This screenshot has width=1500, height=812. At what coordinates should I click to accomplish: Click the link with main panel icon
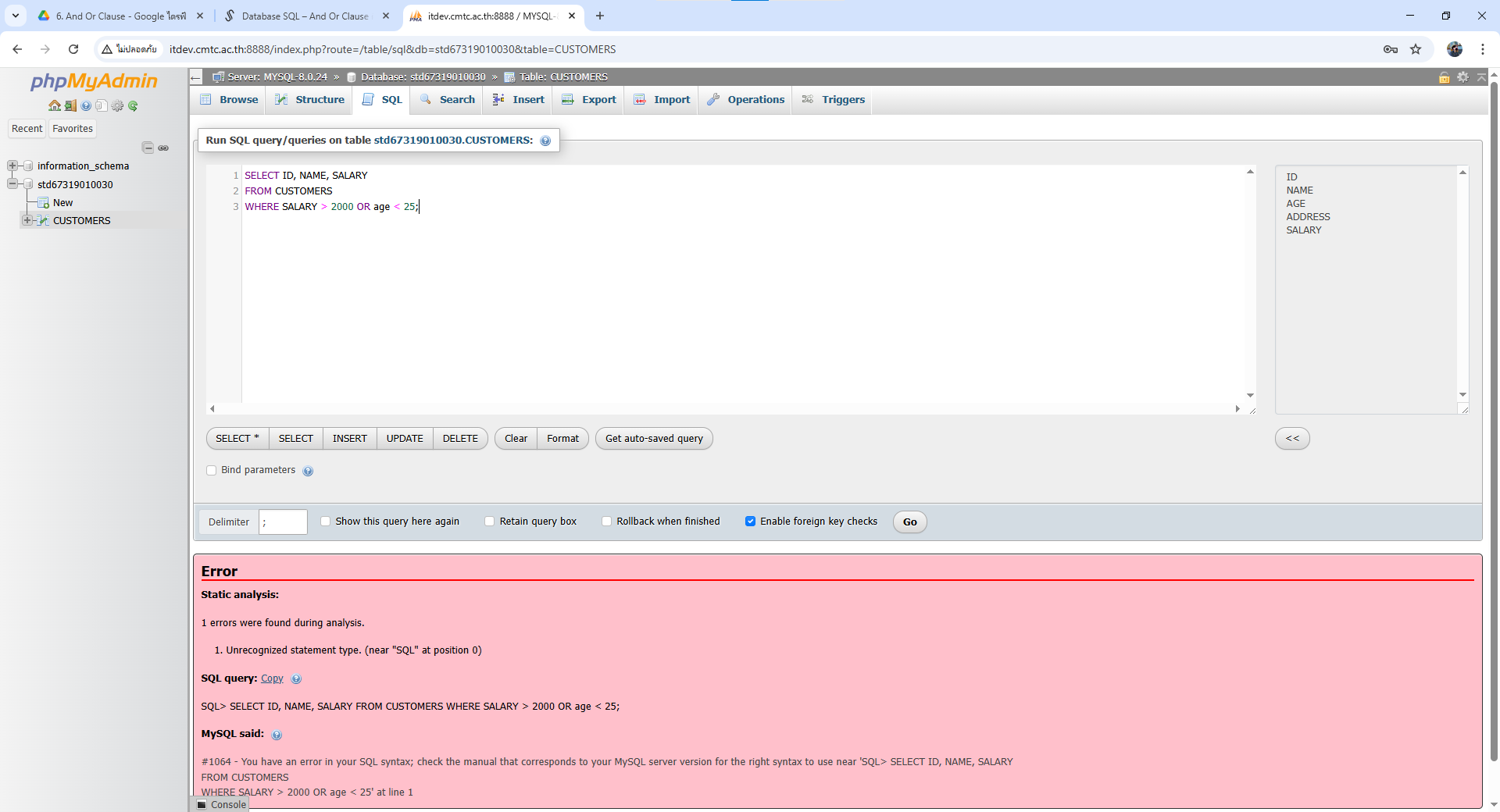(x=163, y=148)
